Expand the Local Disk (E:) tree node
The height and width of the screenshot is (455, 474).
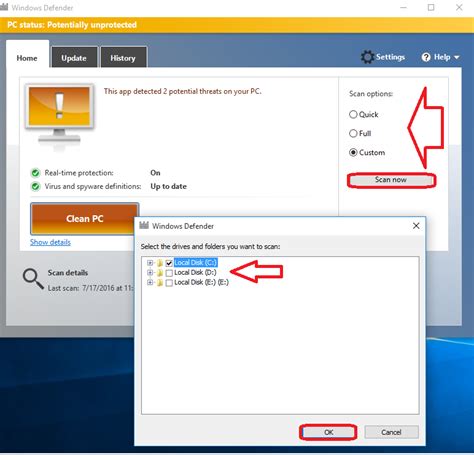[x=150, y=282]
